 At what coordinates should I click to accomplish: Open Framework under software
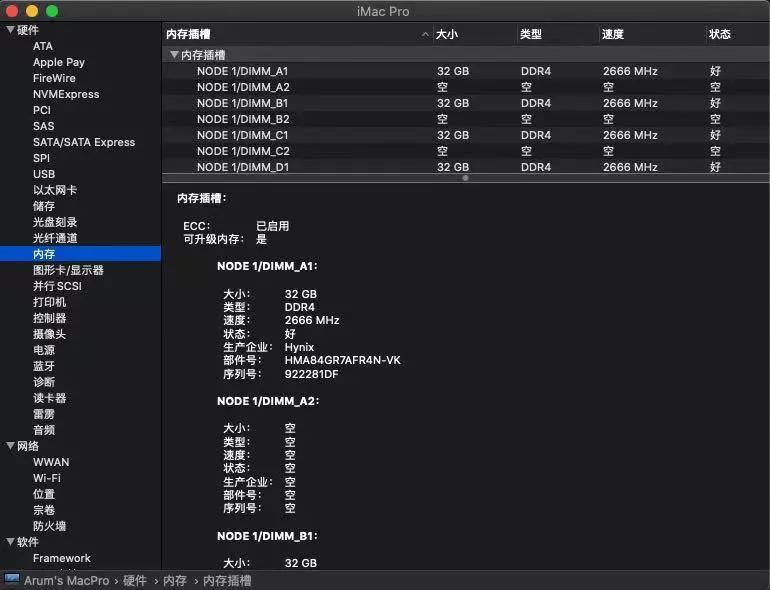(x=62, y=558)
